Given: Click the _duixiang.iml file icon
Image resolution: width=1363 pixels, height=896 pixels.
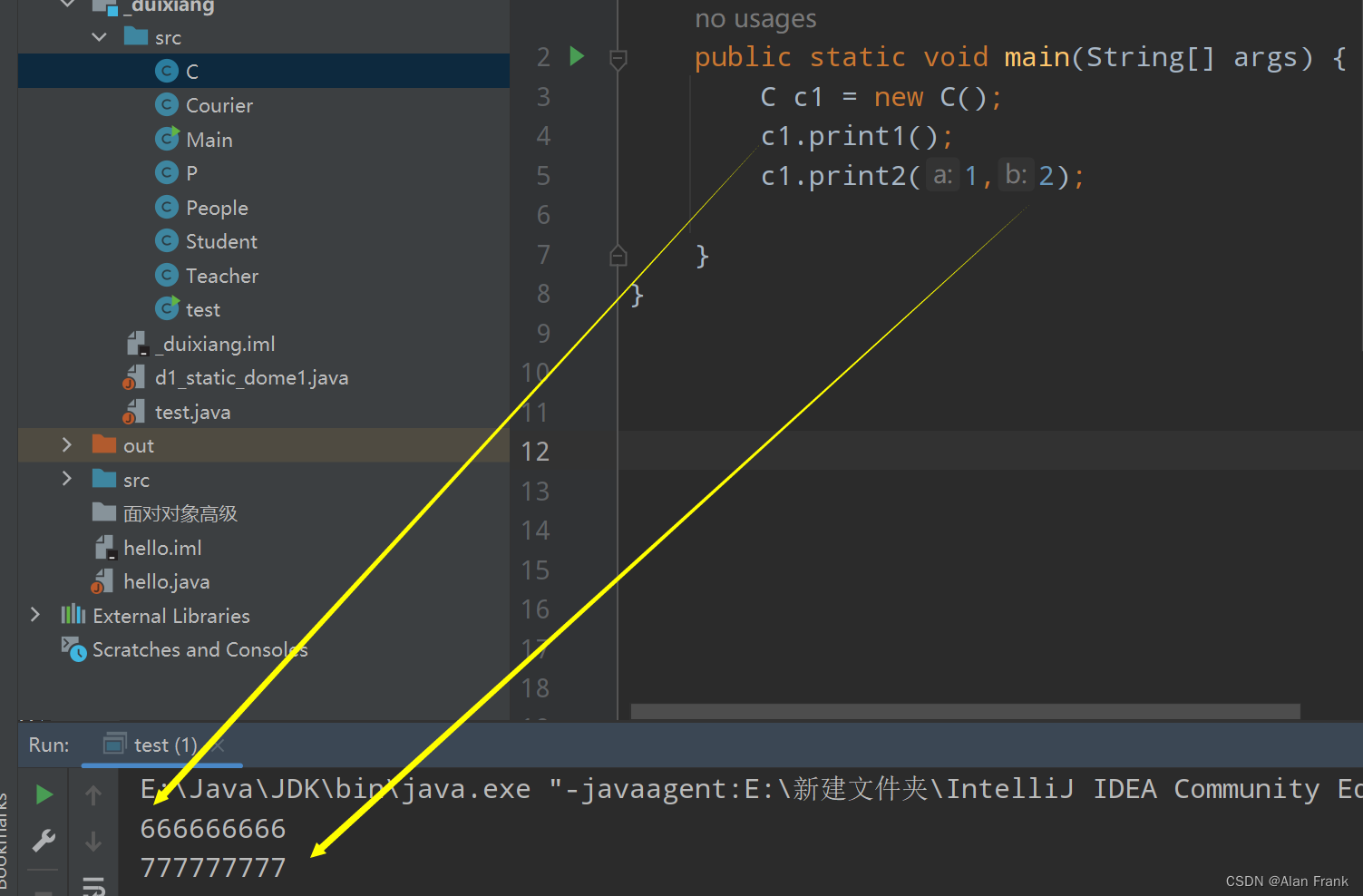Looking at the screenshot, I should click(x=138, y=344).
